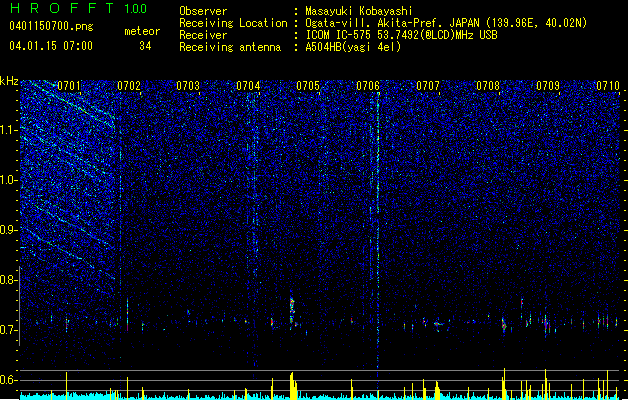
Task: Click the 0.9 kHz frequency axis label
Action: (x=9, y=230)
